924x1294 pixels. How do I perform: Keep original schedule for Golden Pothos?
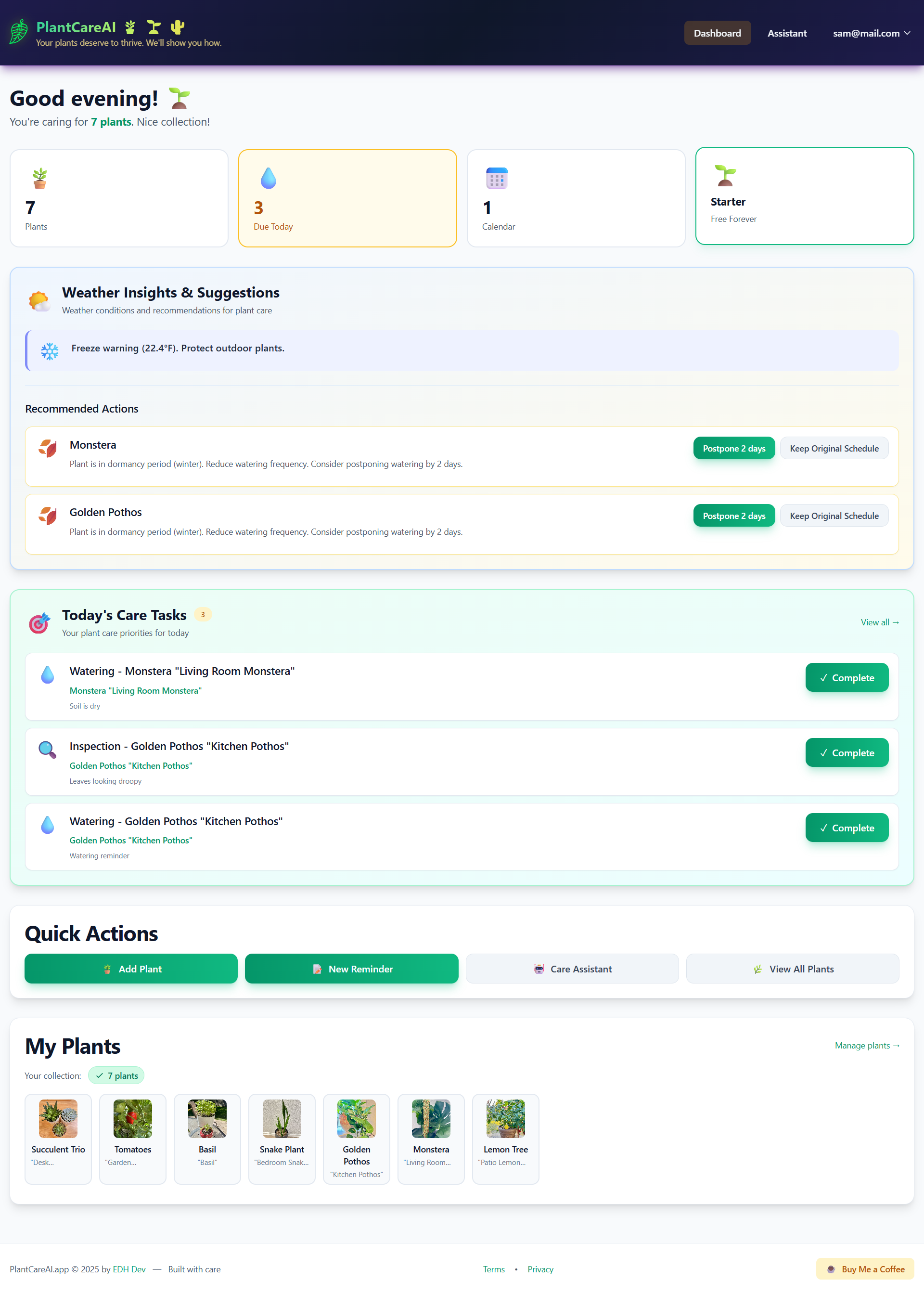pyautogui.click(x=834, y=516)
